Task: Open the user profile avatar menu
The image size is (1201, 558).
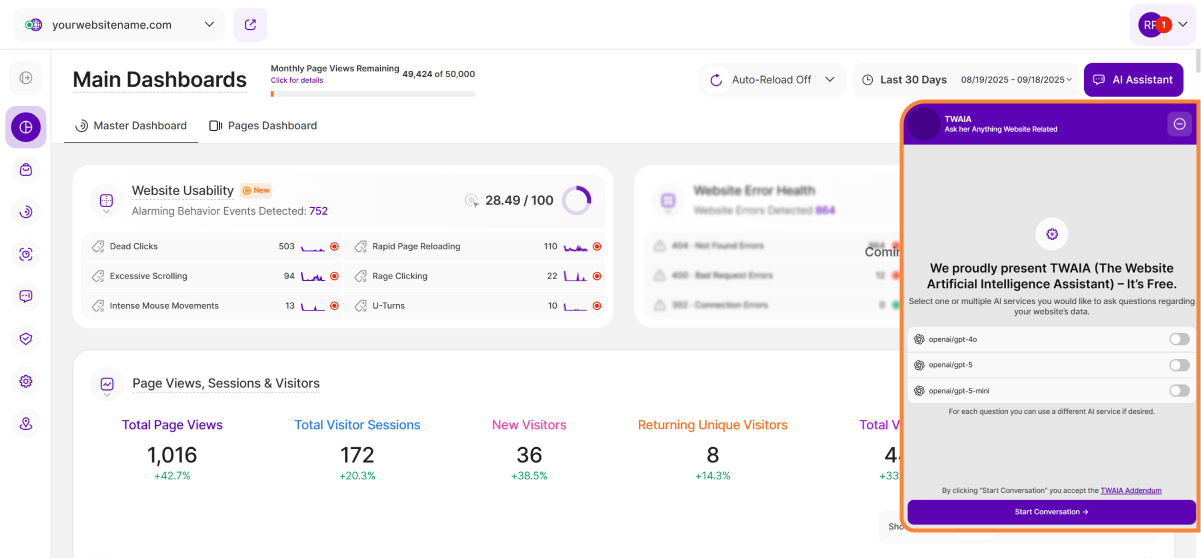Action: click(1162, 25)
